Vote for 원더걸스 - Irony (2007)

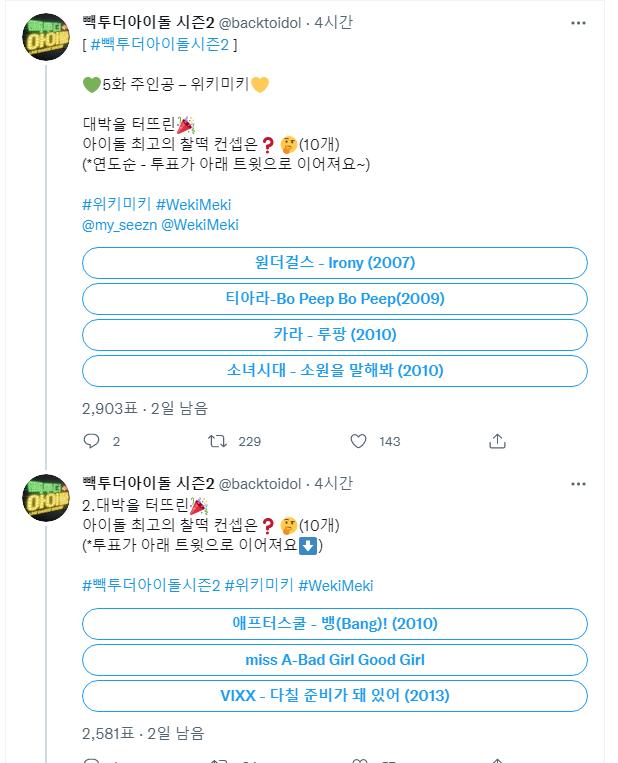pyautogui.click(x=335, y=263)
